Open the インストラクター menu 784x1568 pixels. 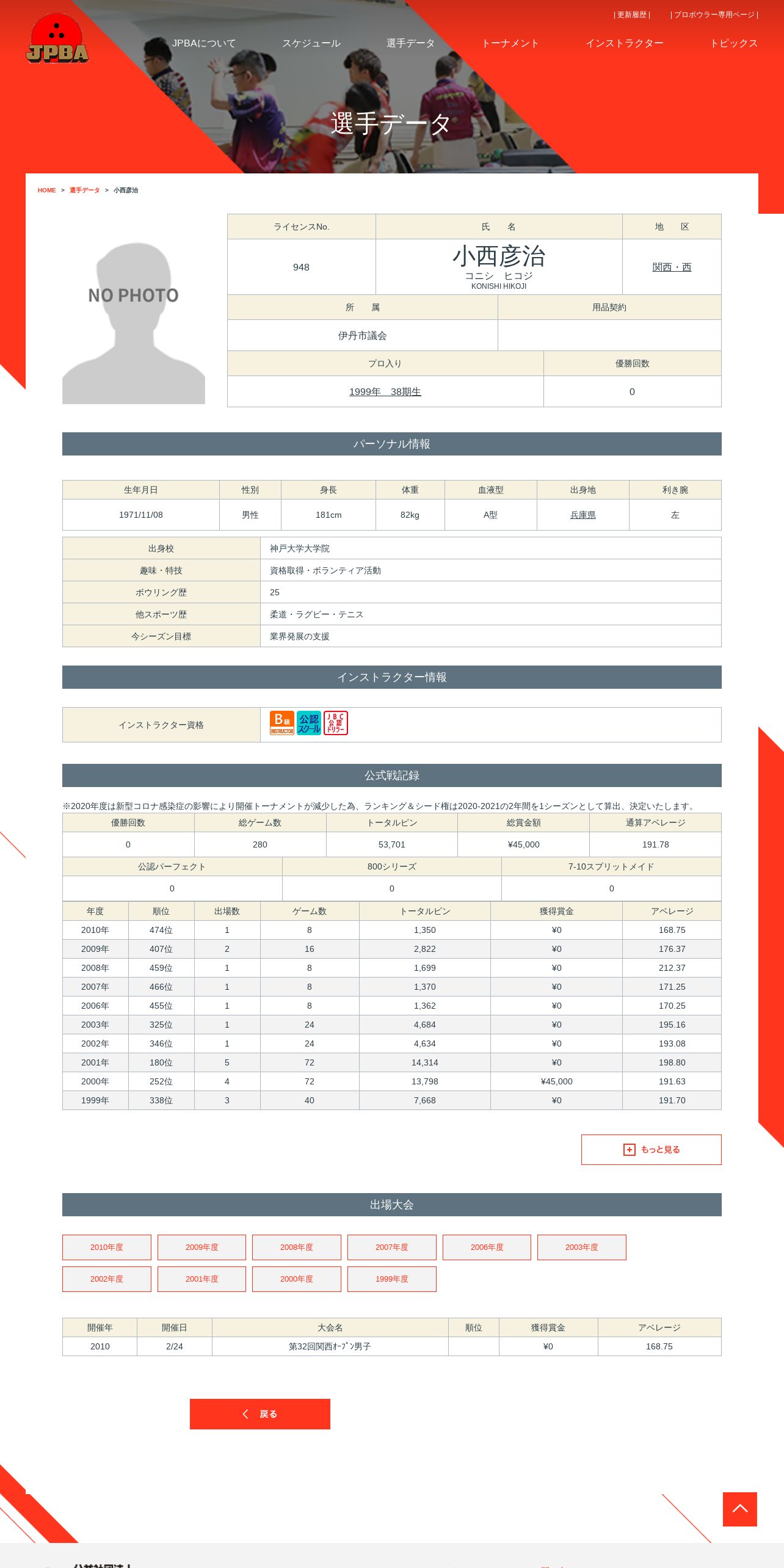(x=625, y=43)
